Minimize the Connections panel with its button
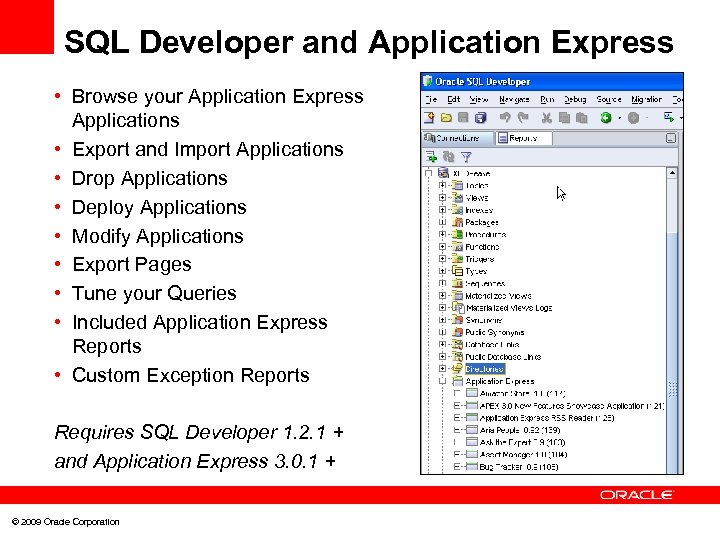The image size is (720, 540). (x=671, y=138)
